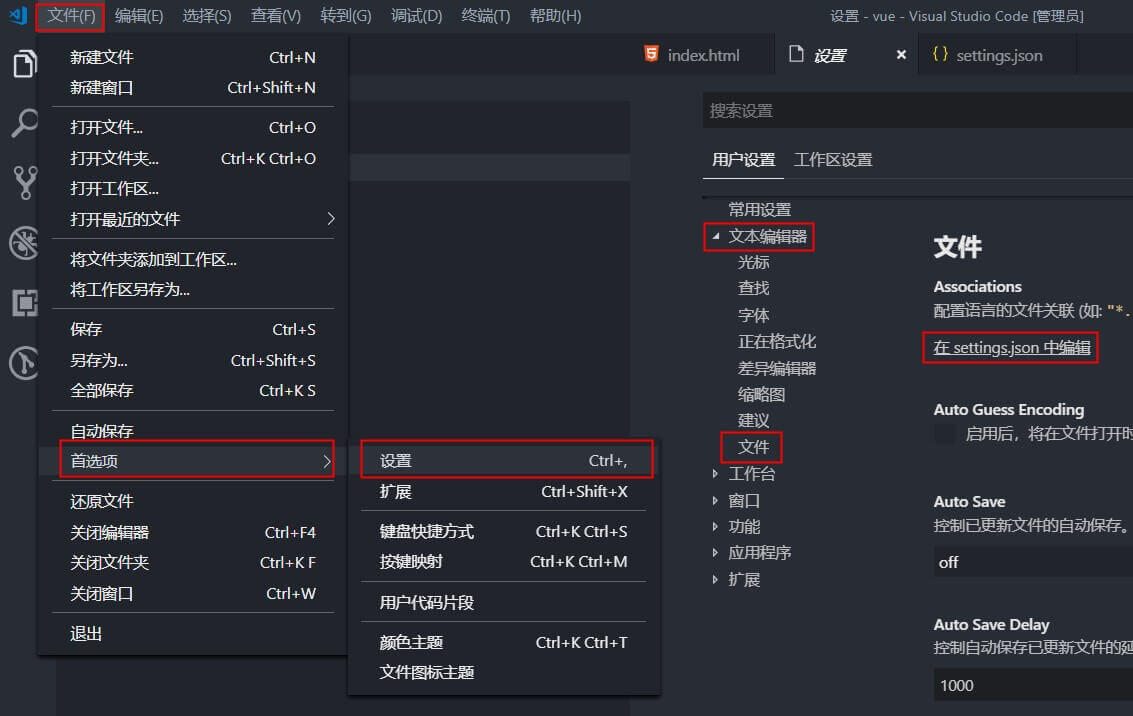Screen dimensions: 1133x716
Task: Switch to the 工作区设置 tab
Action: tap(833, 160)
